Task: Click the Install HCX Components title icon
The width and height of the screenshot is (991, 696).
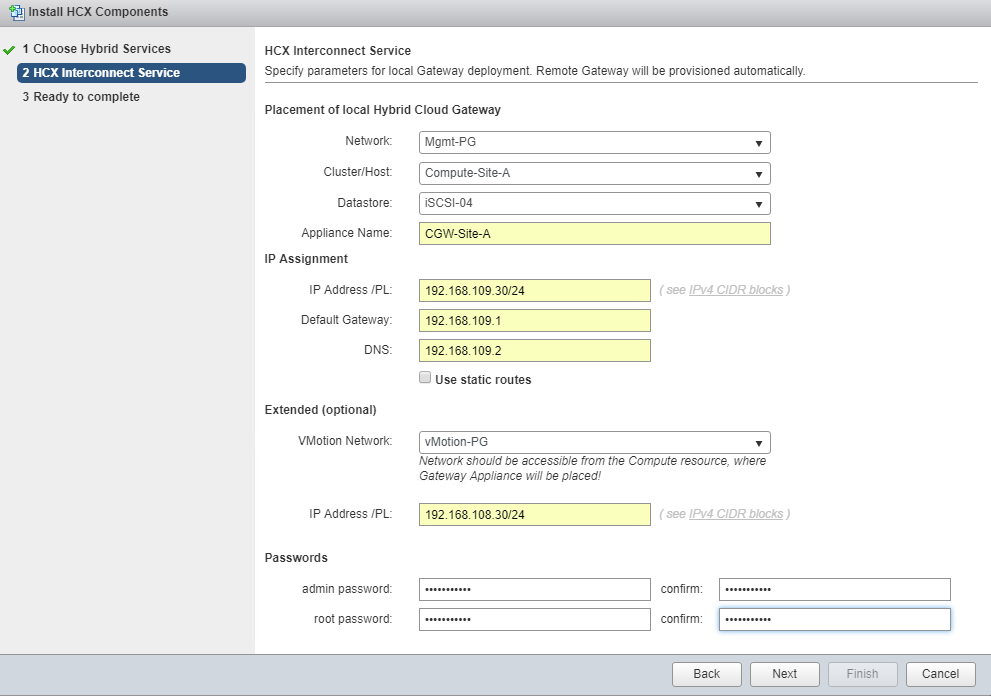Action: 16,12
